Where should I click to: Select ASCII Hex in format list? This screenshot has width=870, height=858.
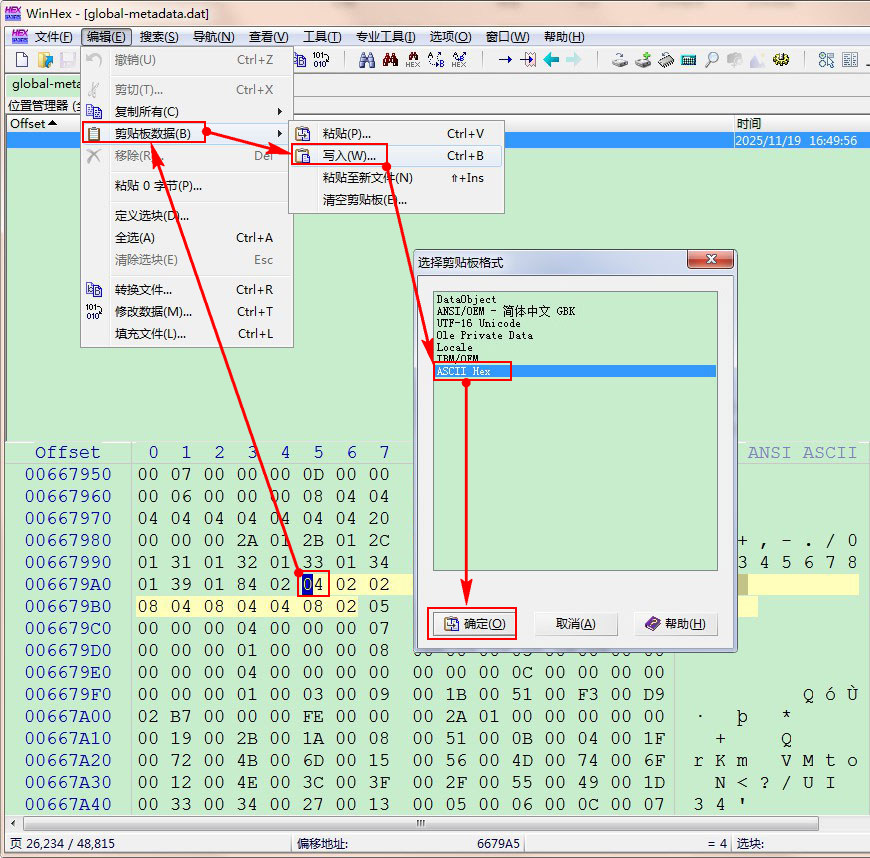point(464,371)
